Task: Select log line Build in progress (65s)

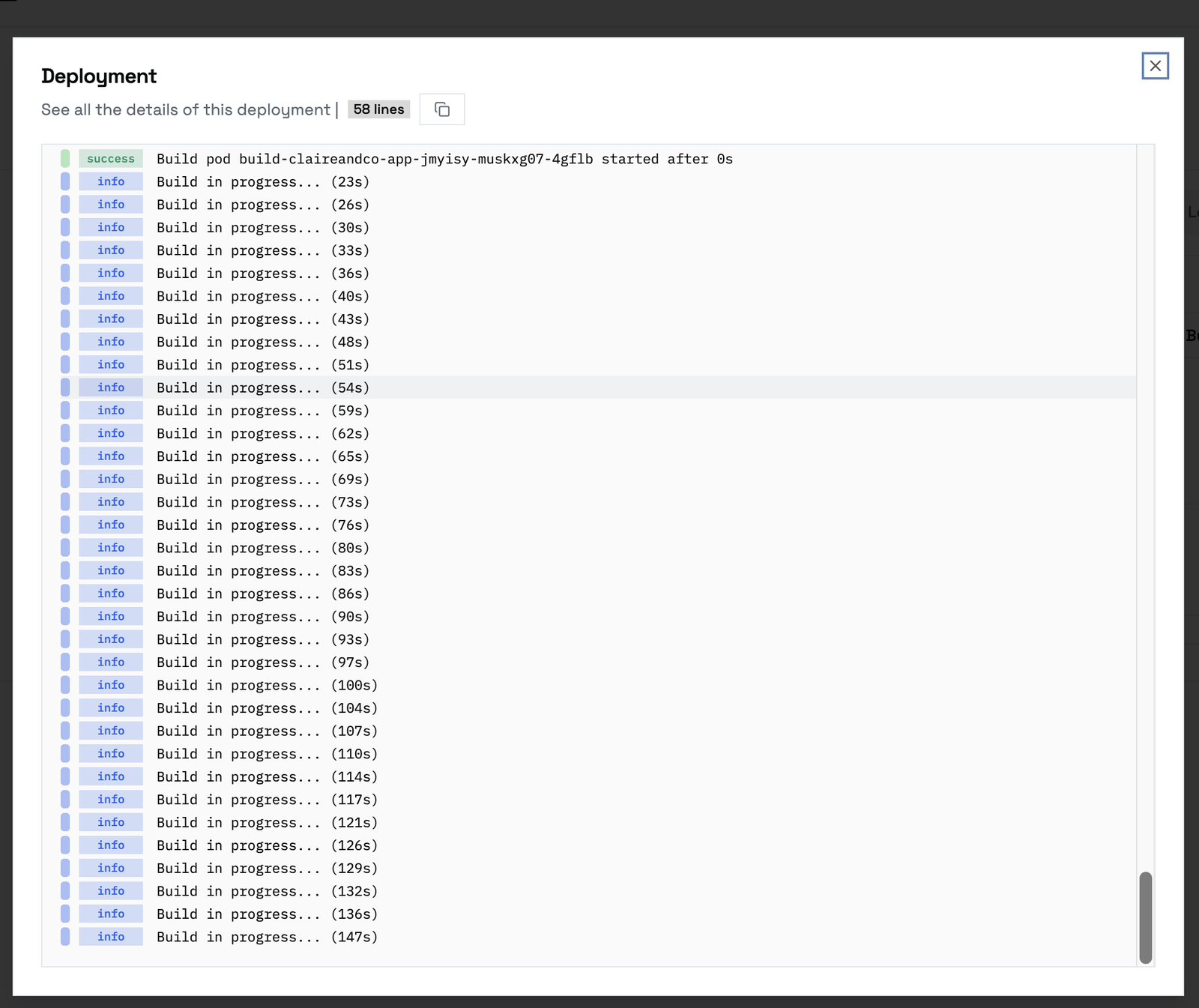Action: pos(589,456)
